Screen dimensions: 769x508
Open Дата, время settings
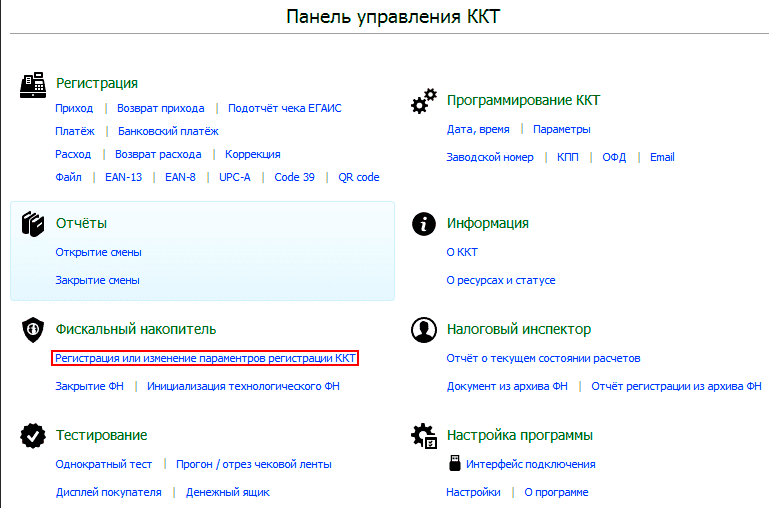click(x=478, y=129)
